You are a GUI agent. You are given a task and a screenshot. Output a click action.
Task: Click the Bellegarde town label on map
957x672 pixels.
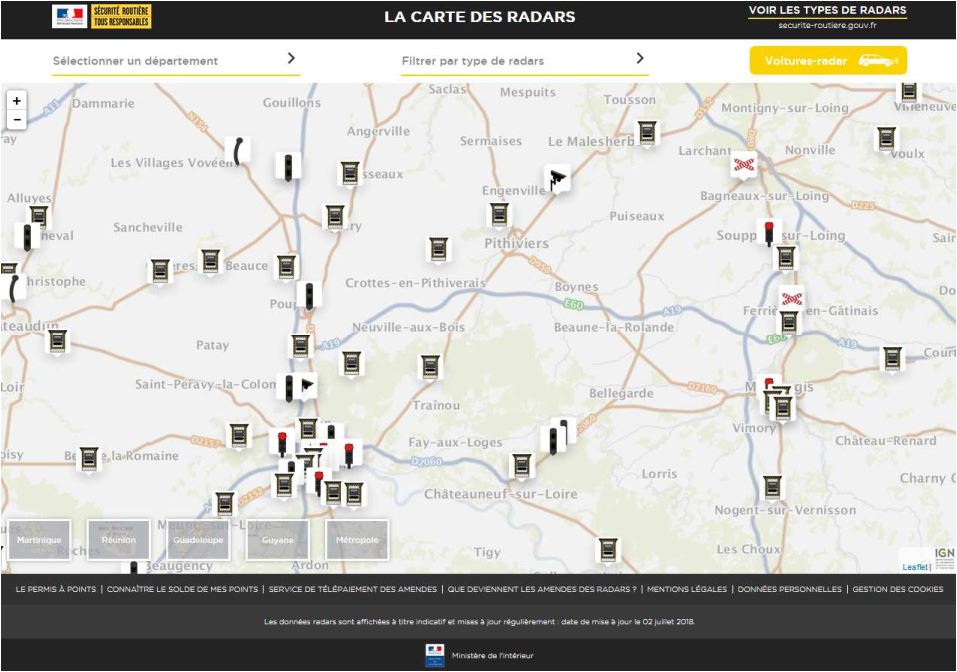point(621,394)
